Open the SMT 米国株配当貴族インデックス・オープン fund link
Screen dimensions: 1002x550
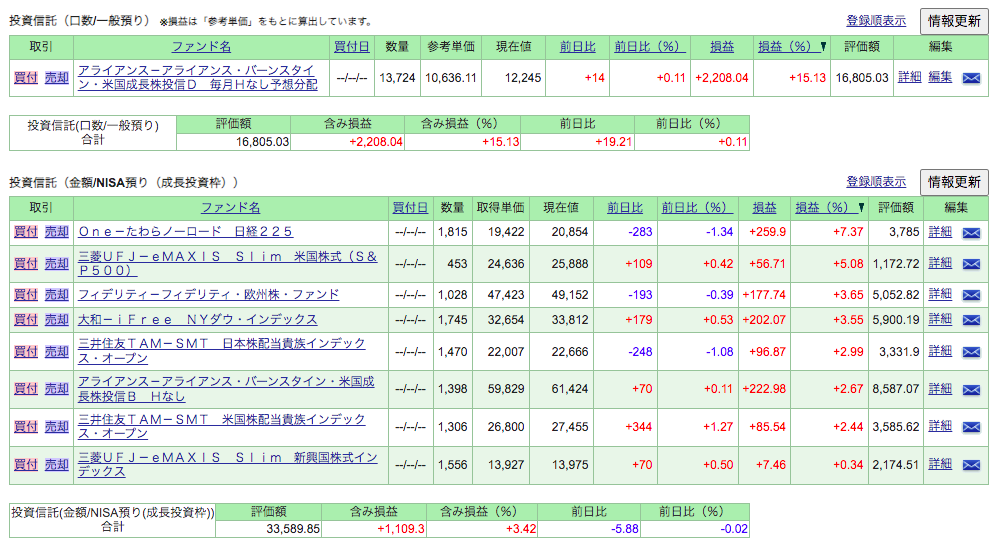pyautogui.click(x=222, y=426)
